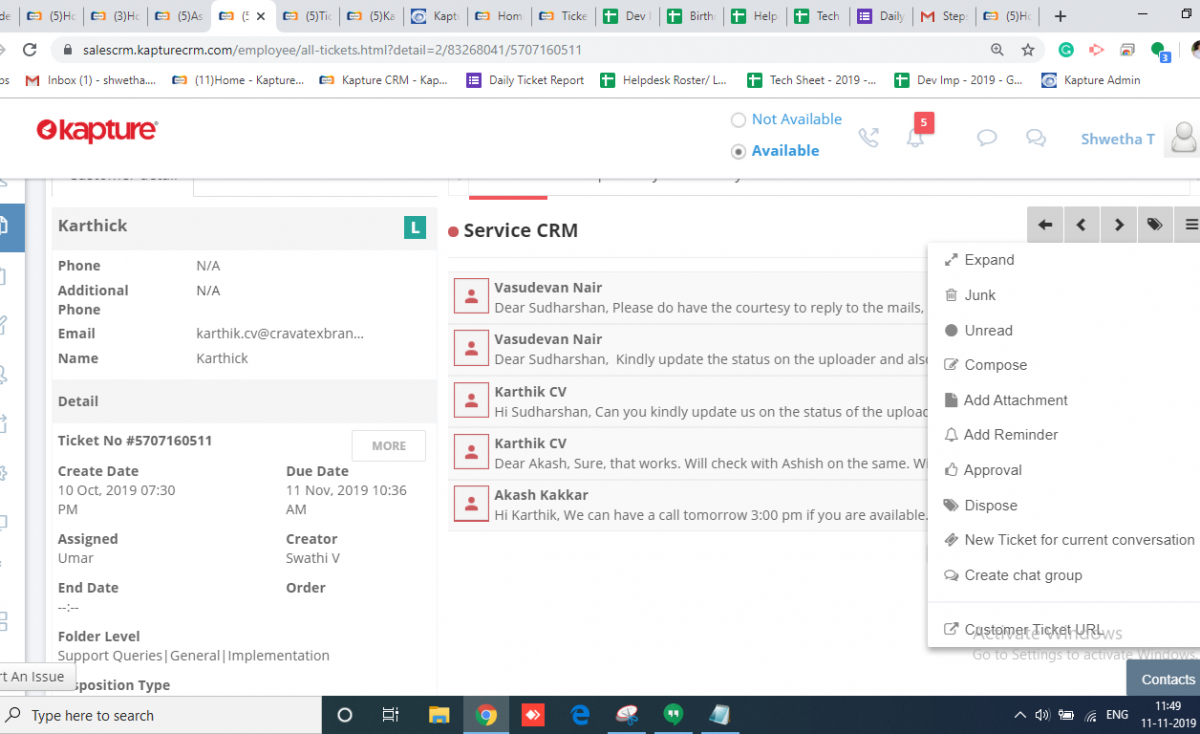
Task: Click Akash Kakkar's message avatar
Action: 471,504
